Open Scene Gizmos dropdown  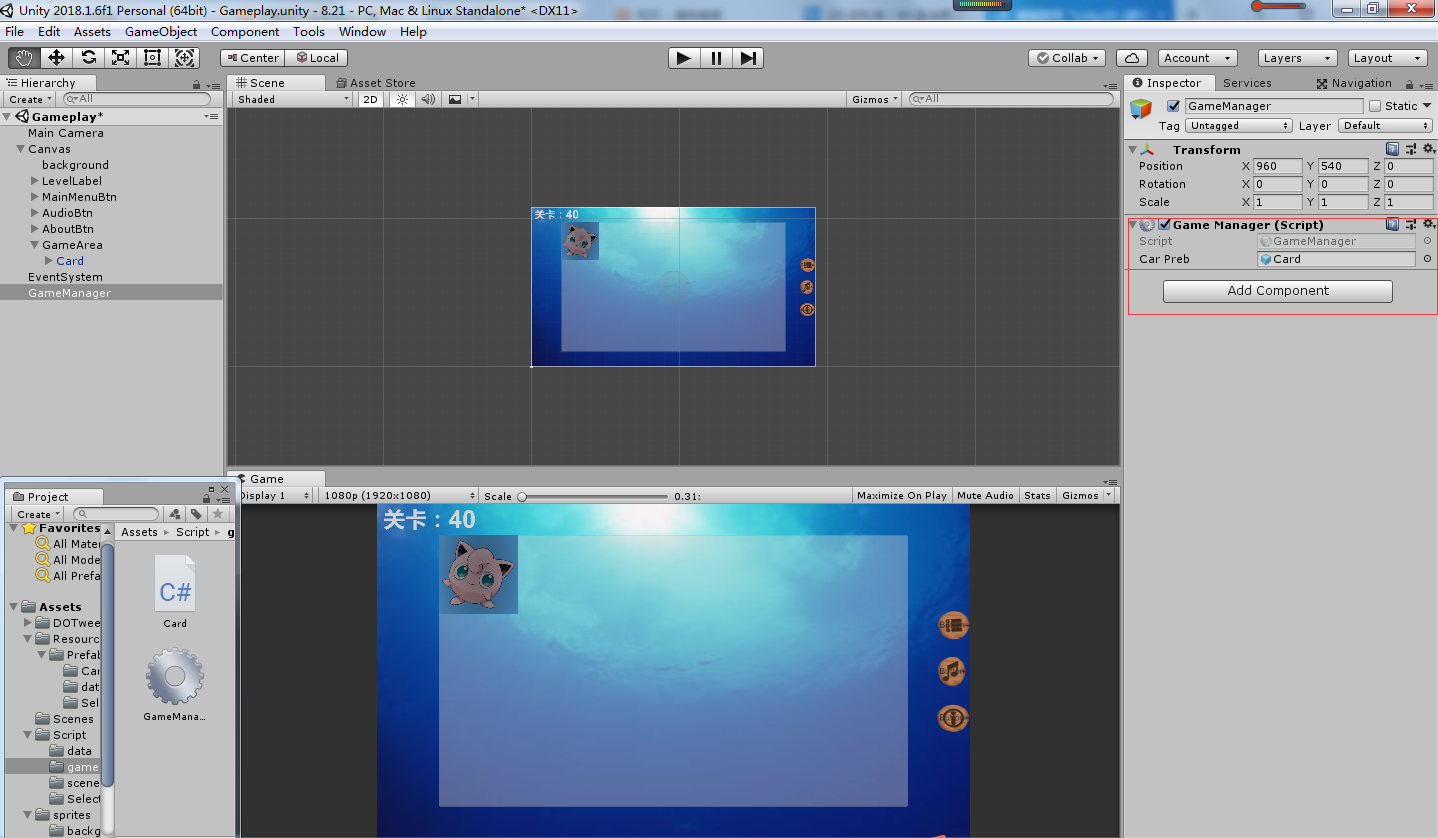pos(875,99)
